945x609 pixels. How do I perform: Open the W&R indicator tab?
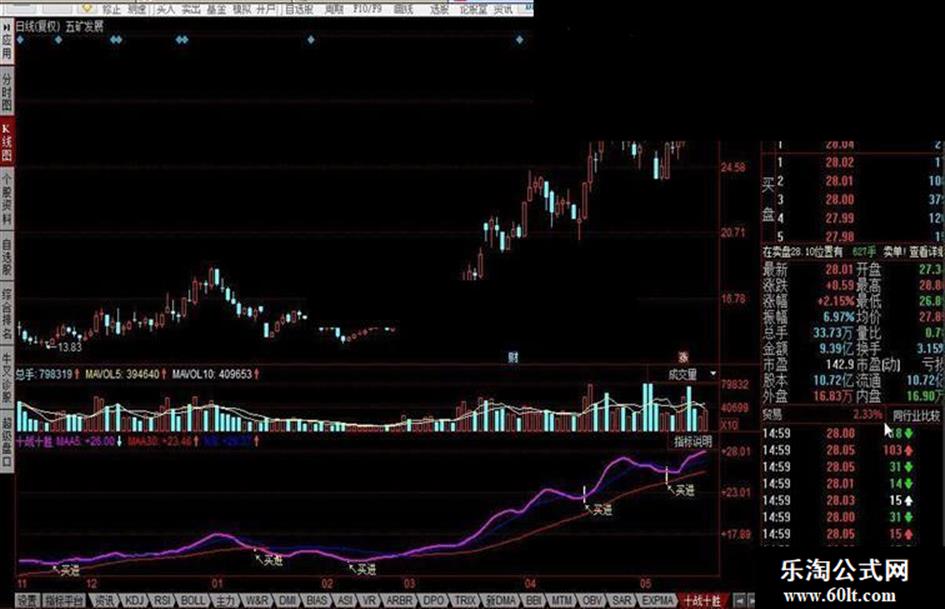click(256, 601)
